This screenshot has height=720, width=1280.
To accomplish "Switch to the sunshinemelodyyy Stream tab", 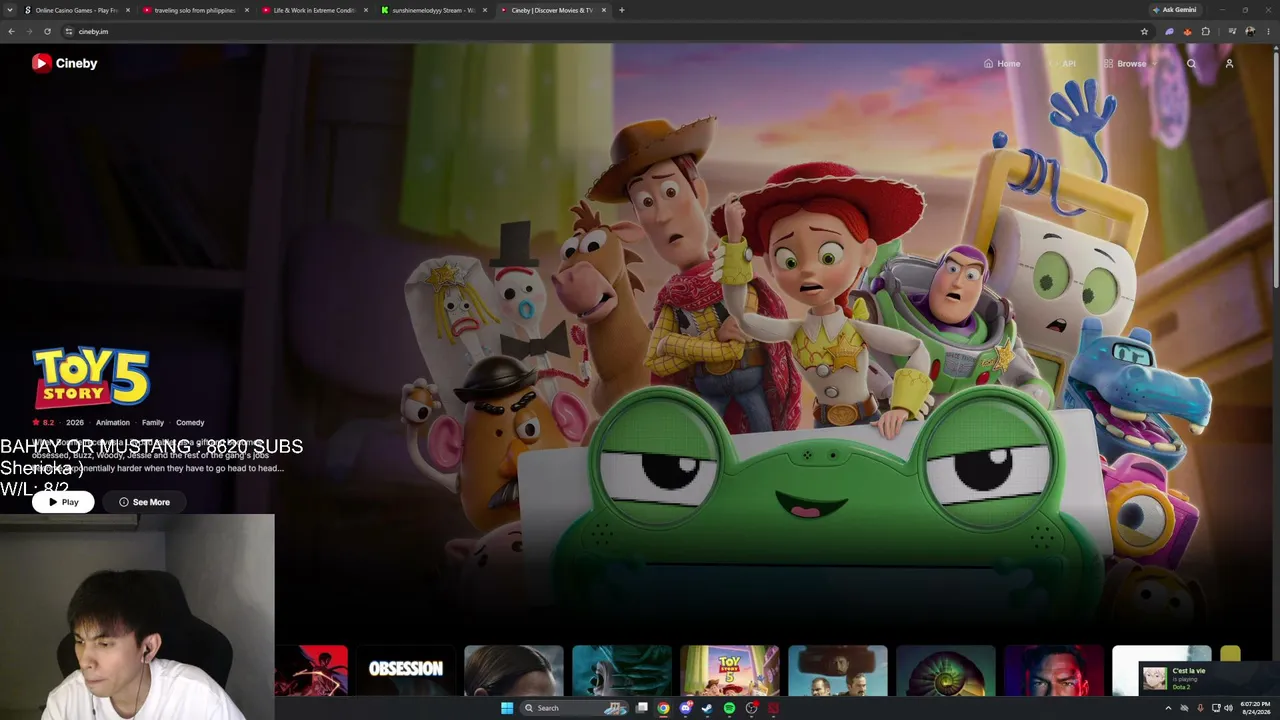I will click(x=434, y=10).
